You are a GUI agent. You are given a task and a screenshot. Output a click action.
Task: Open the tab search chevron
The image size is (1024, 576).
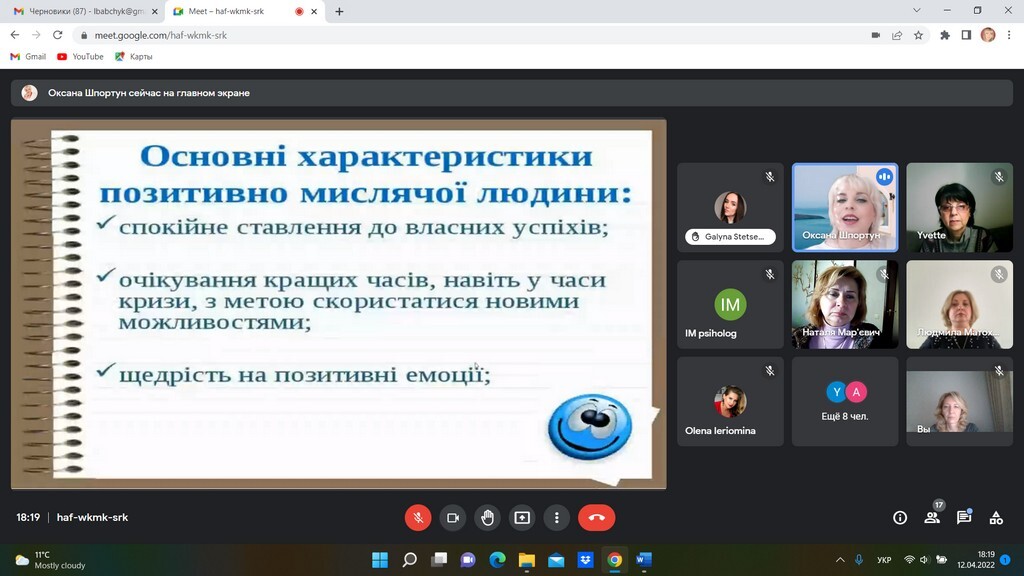pos(917,10)
